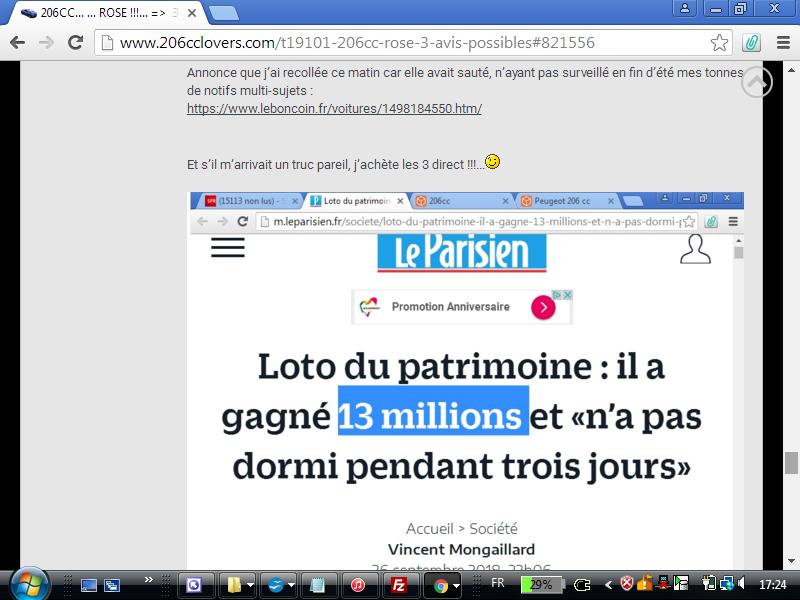Click the green arrow tray icon
The width and height of the screenshot is (800, 600).
pos(681,583)
